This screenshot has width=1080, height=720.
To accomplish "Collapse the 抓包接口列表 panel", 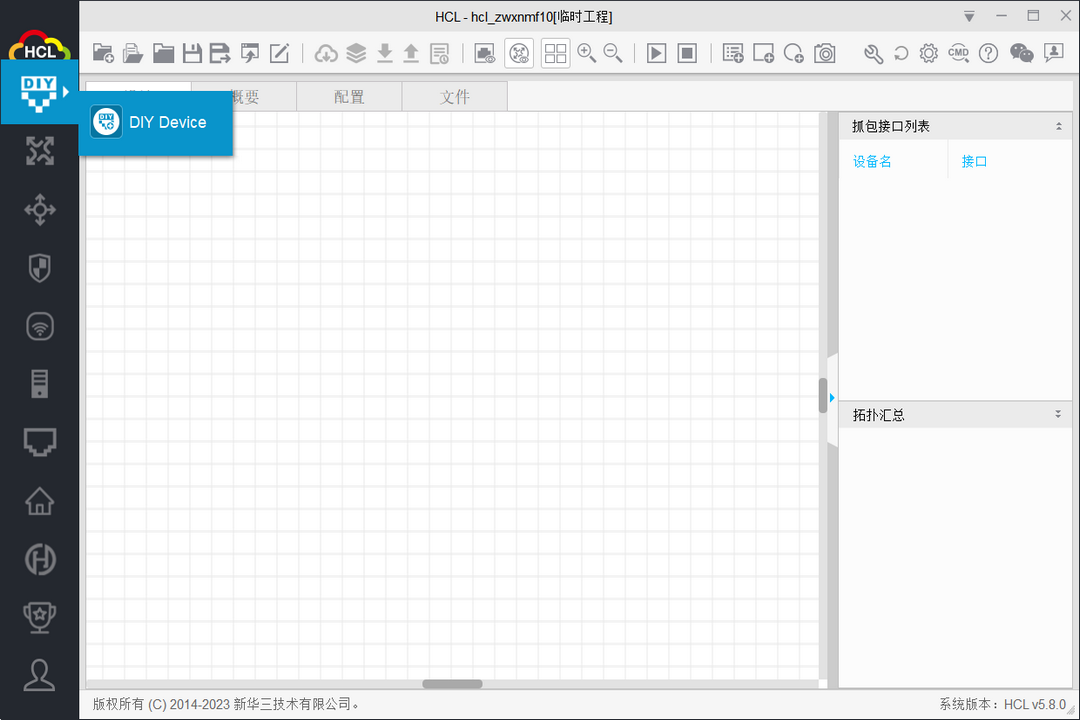I will tap(1057, 125).
